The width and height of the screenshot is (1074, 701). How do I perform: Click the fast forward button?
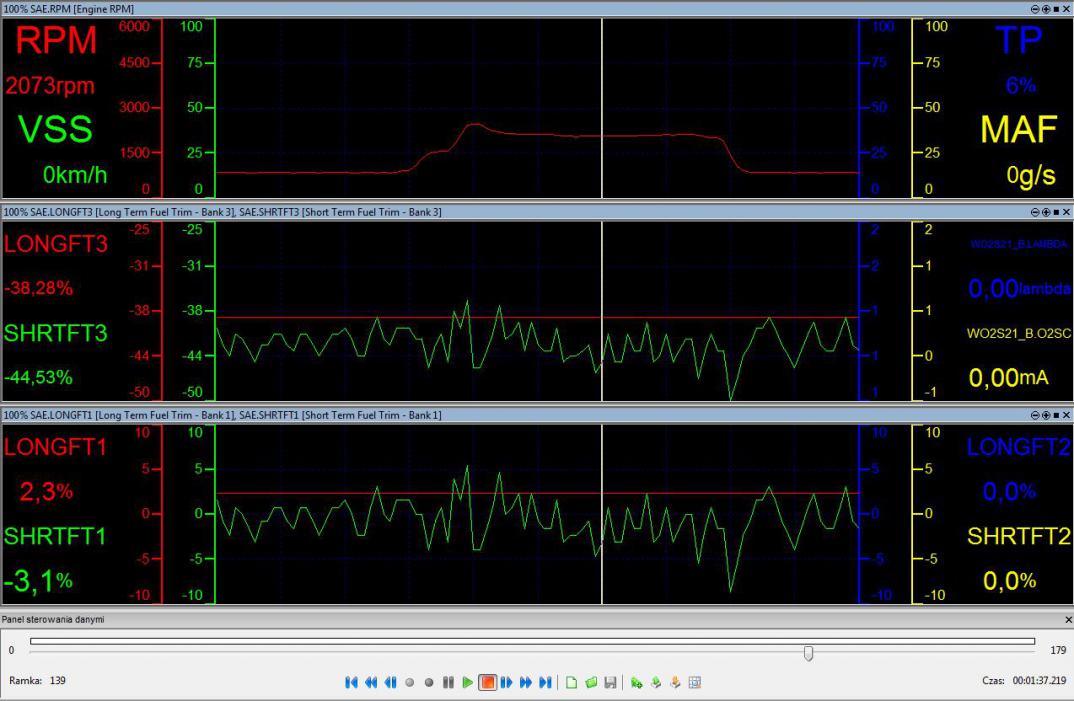tap(525, 683)
